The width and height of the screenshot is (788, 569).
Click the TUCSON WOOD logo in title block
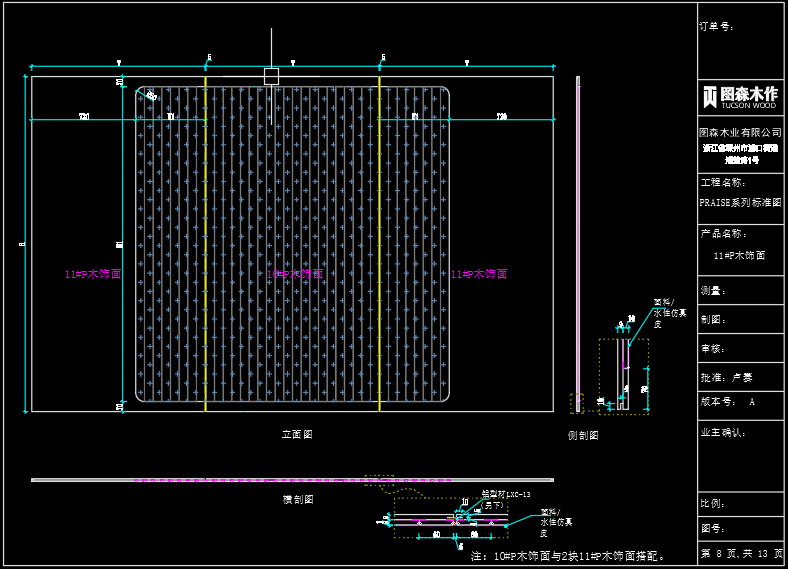tap(739, 96)
